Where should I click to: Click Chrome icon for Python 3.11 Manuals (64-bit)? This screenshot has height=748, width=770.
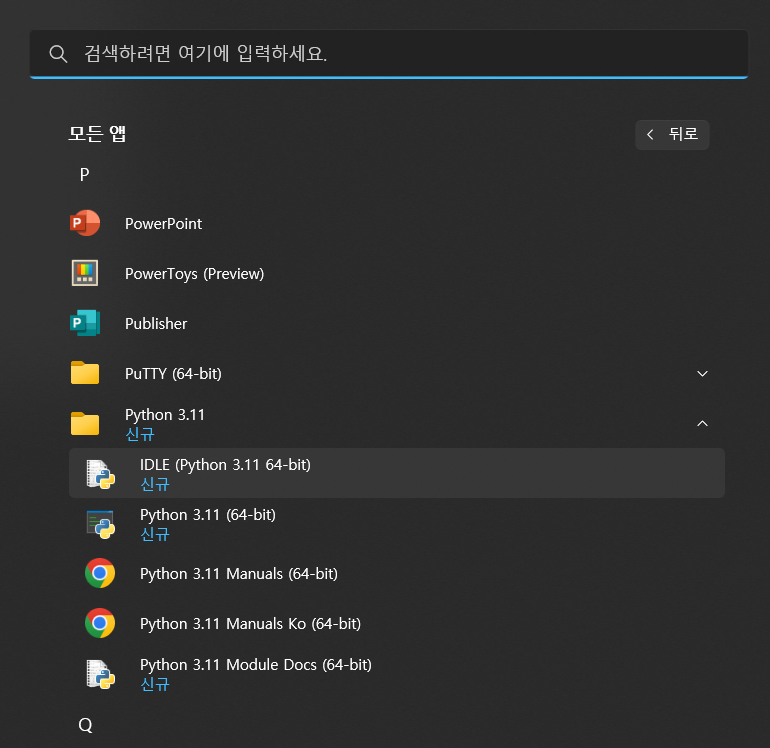click(100, 573)
